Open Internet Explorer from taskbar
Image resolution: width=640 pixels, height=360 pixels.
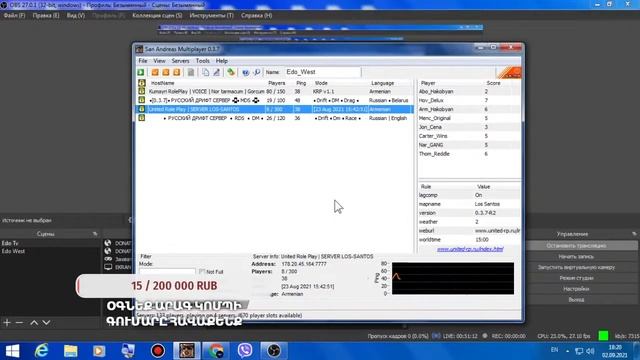click(x=41, y=351)
